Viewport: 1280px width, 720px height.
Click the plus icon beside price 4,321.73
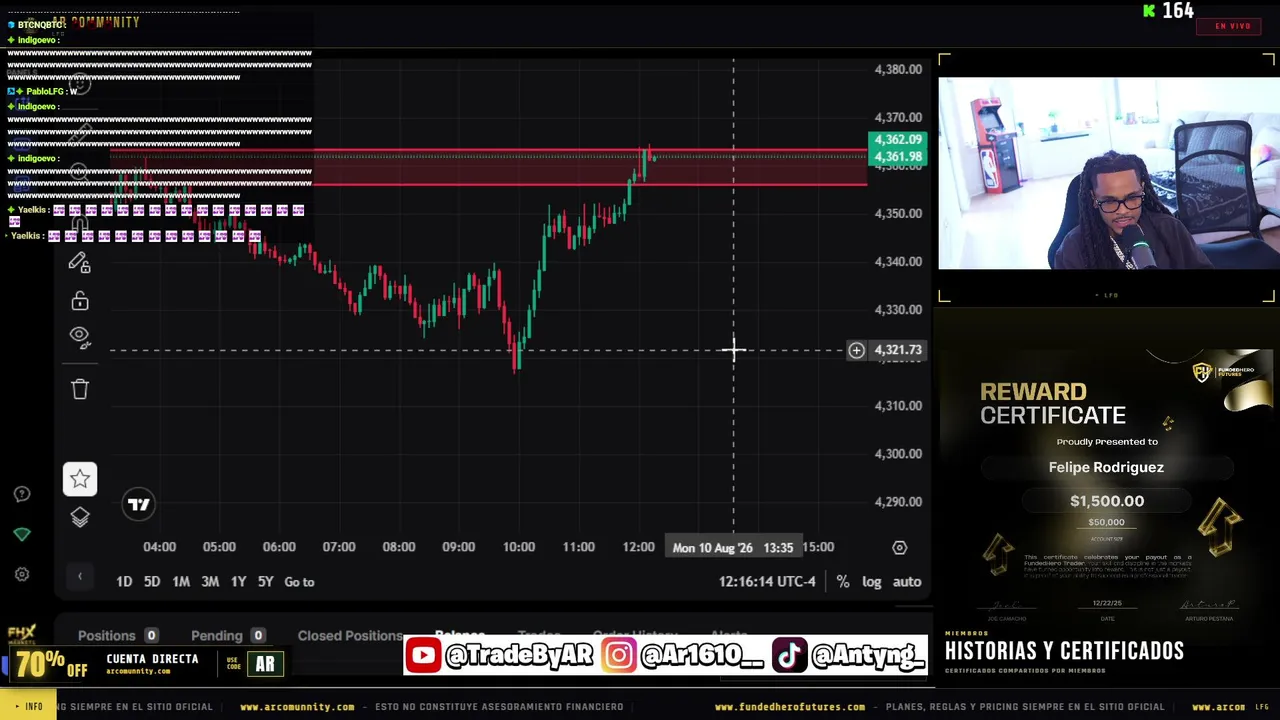(x=856, y=350)
